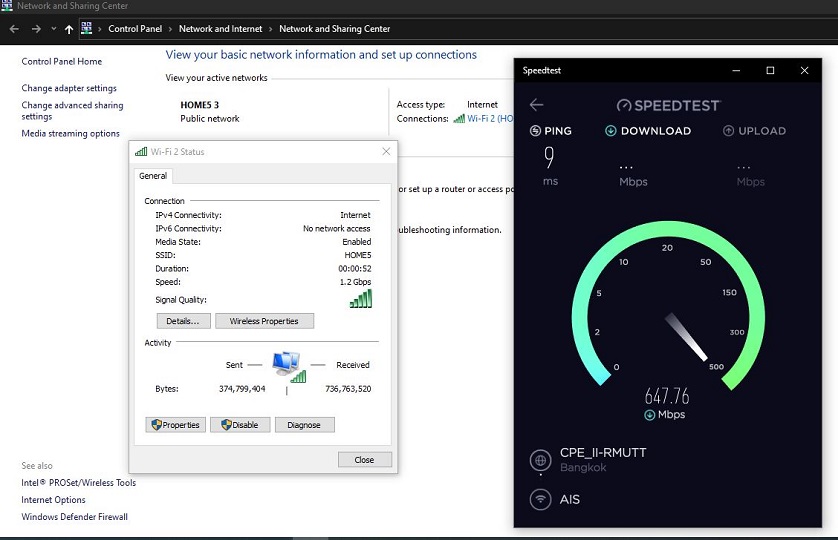Select the General tab
Screen dimensions: 838x540
click(x=153, y=176)
